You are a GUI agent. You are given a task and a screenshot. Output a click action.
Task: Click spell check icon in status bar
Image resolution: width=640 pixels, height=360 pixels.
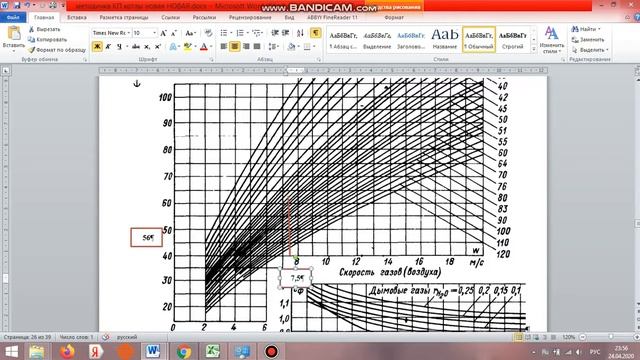click(106, 337)
